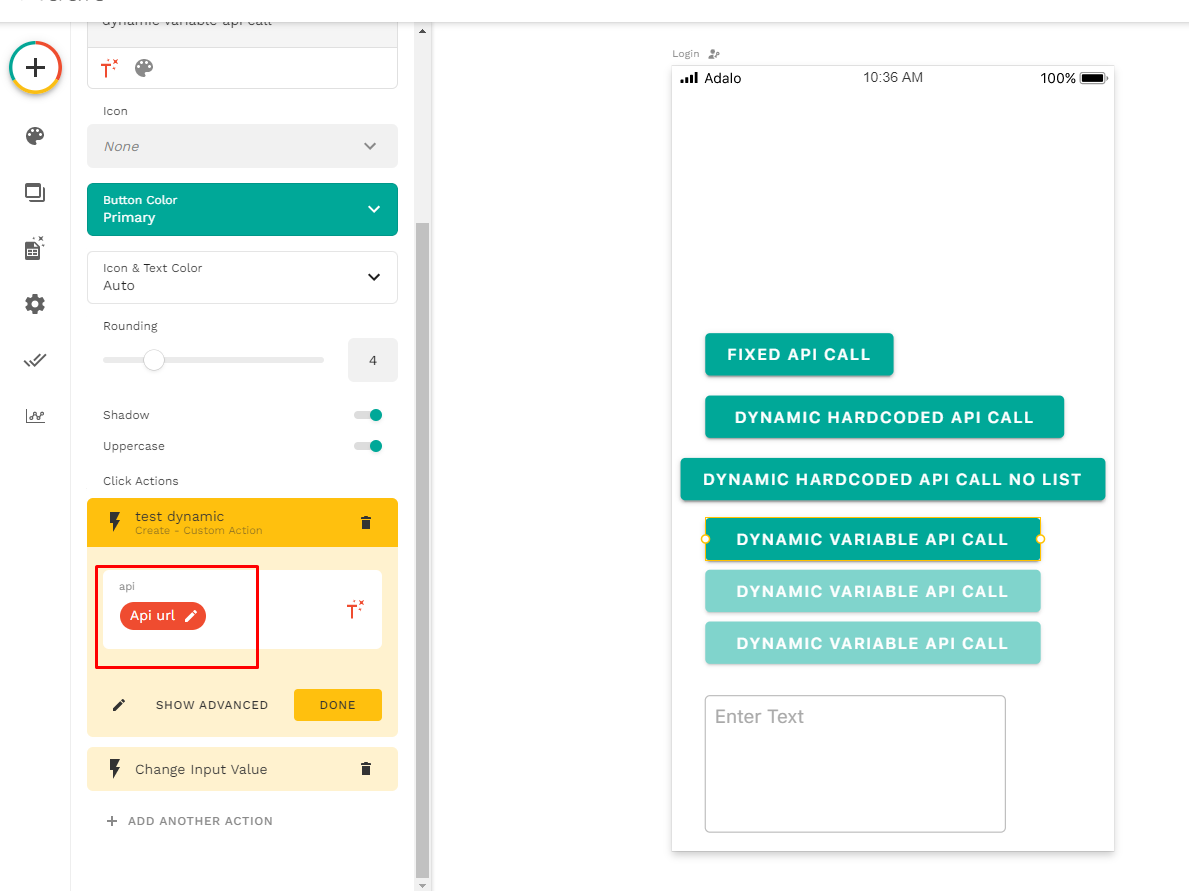
Task: Click the 100% battery text
Action: point(1058,78)
